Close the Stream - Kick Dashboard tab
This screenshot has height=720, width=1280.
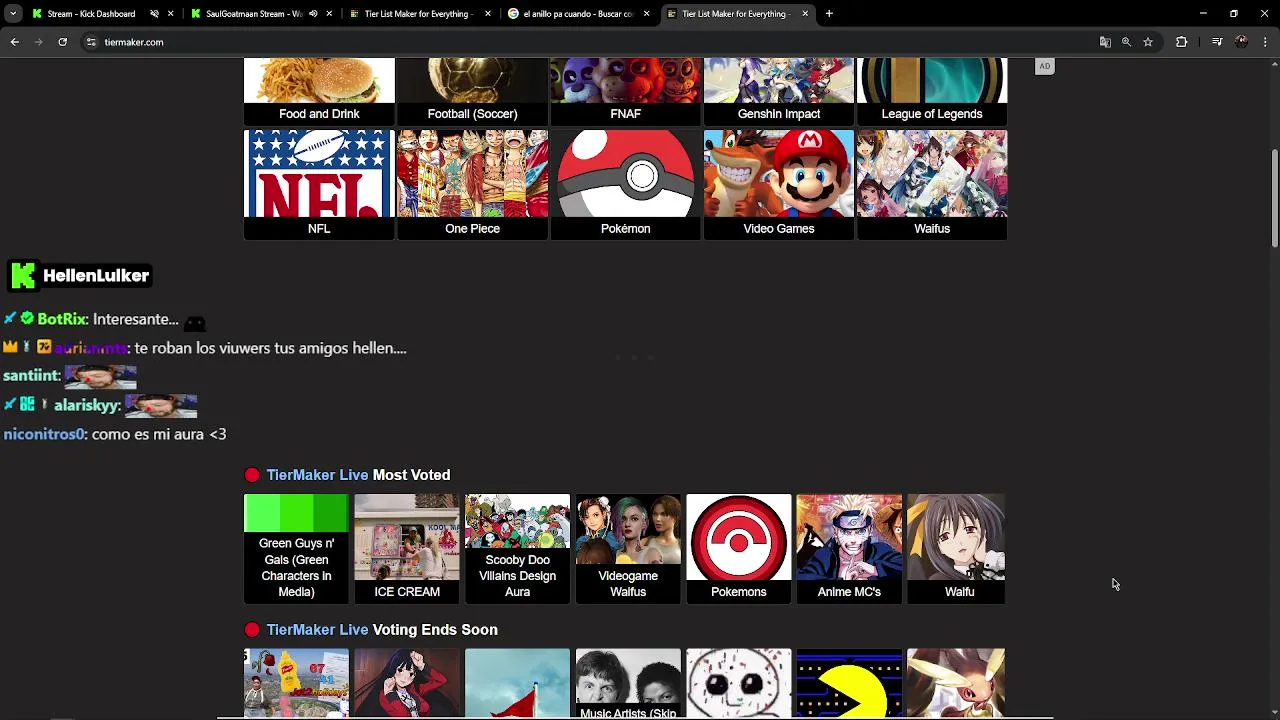coord(171,14)
